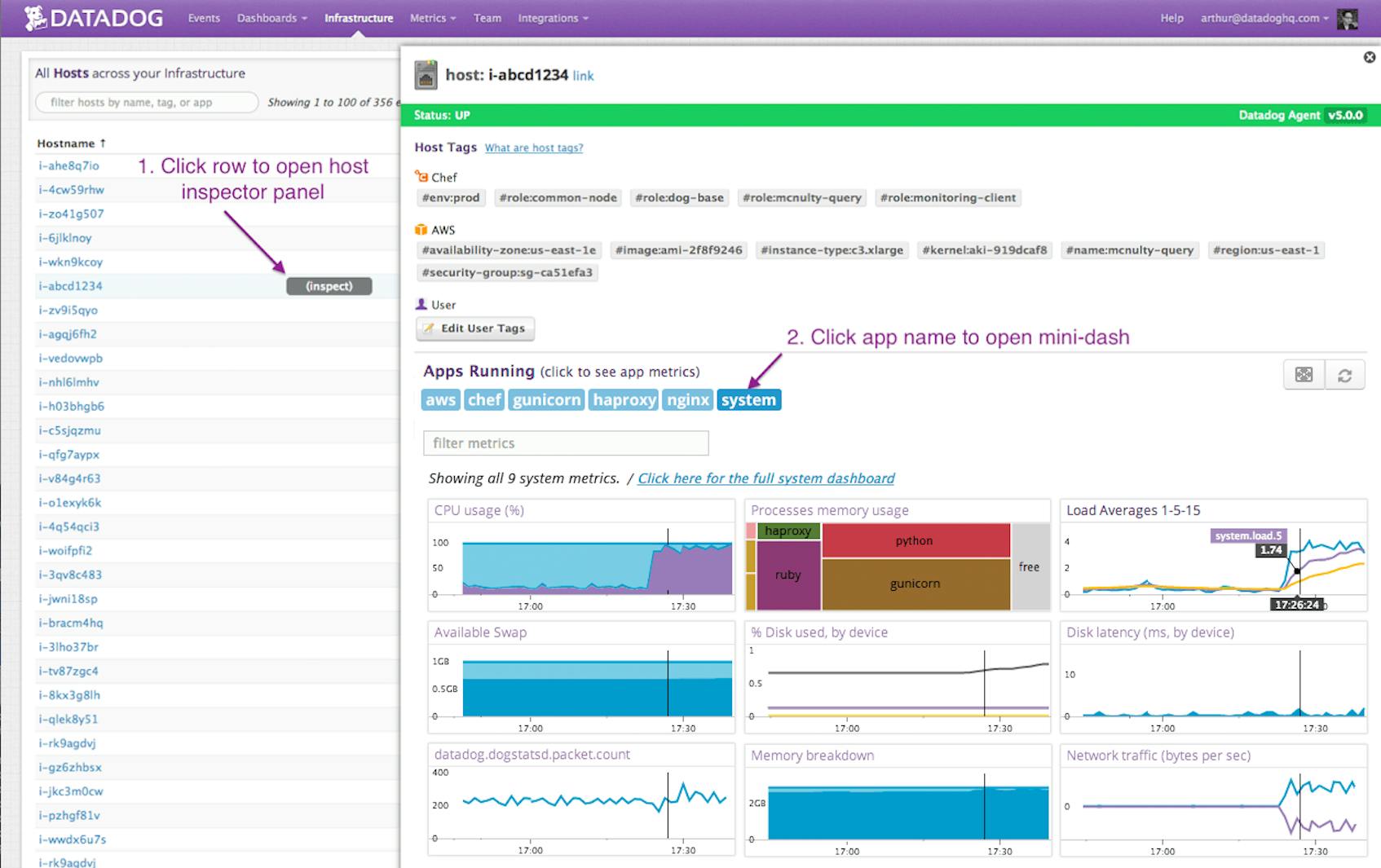Click the pencil icon on Edit User Tags
The image size is (1381, 868).
(430, 328)
